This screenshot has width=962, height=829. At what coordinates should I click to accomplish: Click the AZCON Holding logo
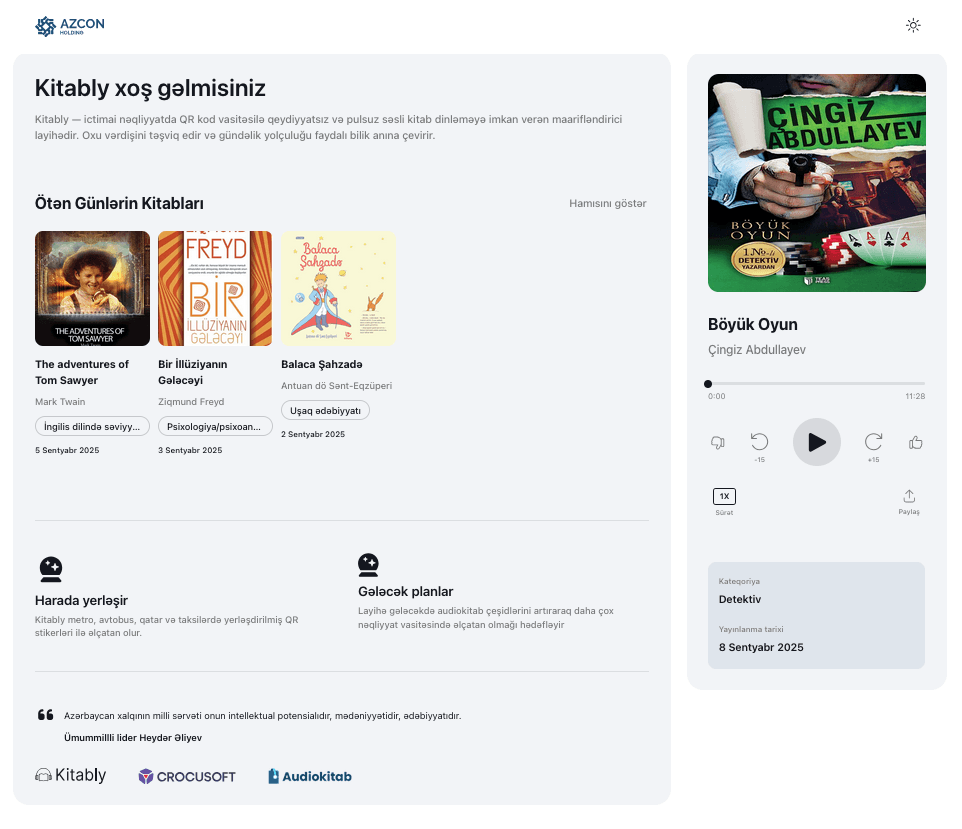coord(69,26)
